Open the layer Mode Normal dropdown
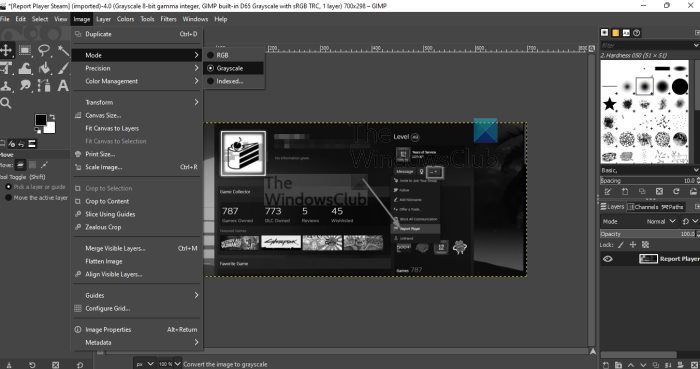This screenshot has height=369, width=700. coord(660,221)
